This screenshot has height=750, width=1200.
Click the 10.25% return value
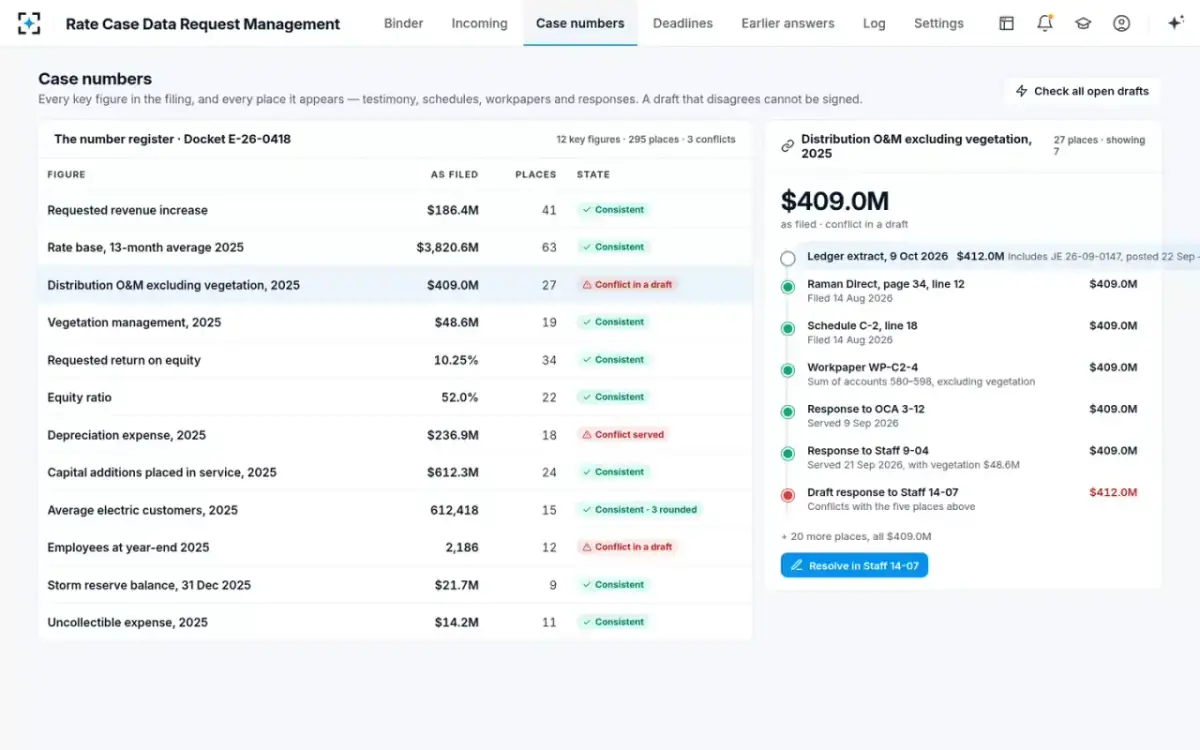click(456, 360)
